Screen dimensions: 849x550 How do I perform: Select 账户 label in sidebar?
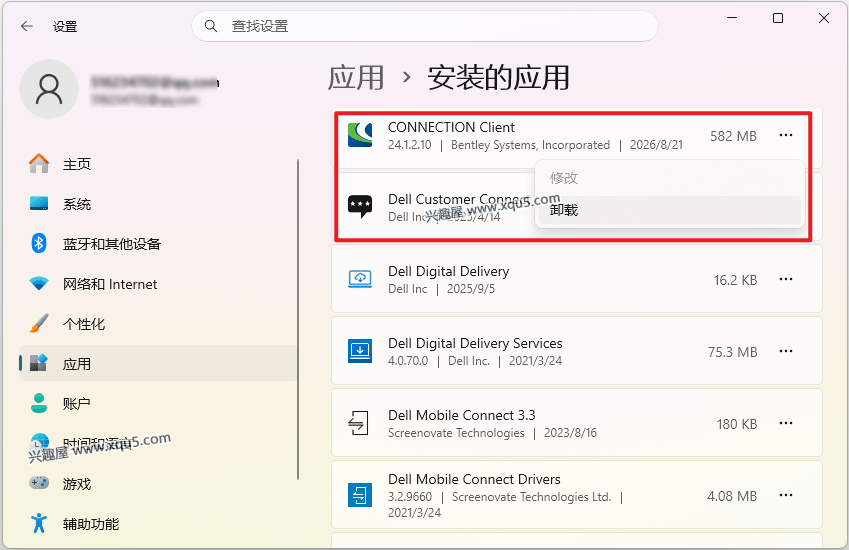pyautogui.click(x=76, y=404)
